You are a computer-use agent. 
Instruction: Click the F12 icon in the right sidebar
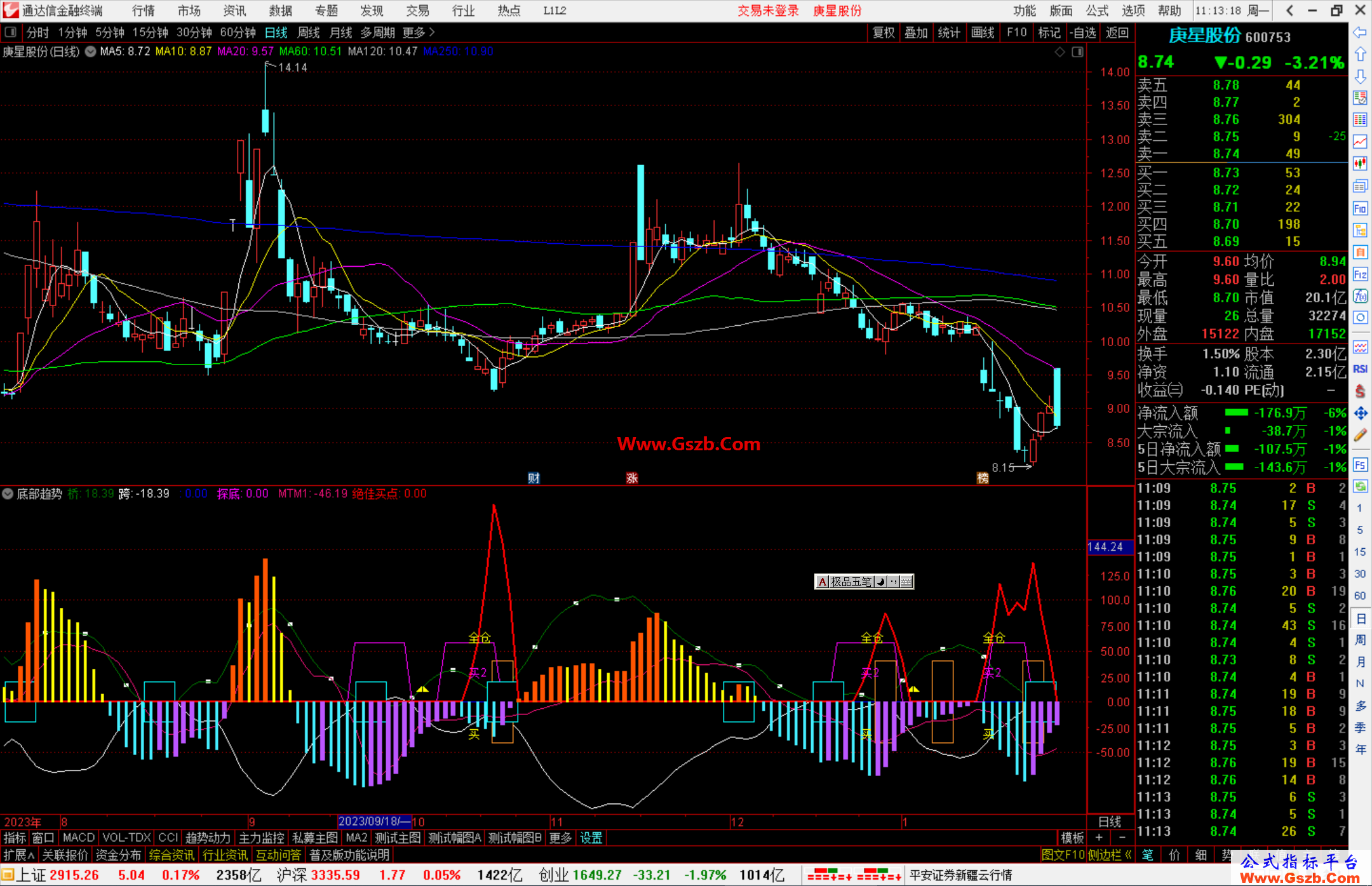pyautogui.click(x=1360, y=274)
